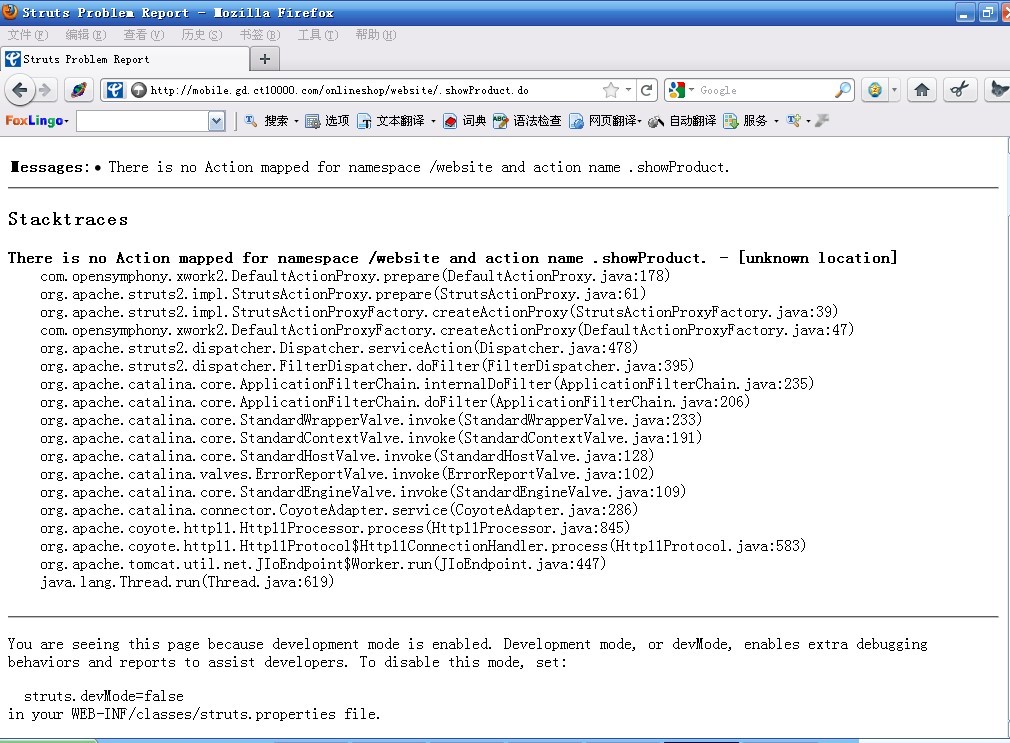Click the search magnifier icon in Google box
The width and height of the screenshot is (1010, 743).
[x=843, y=90]
